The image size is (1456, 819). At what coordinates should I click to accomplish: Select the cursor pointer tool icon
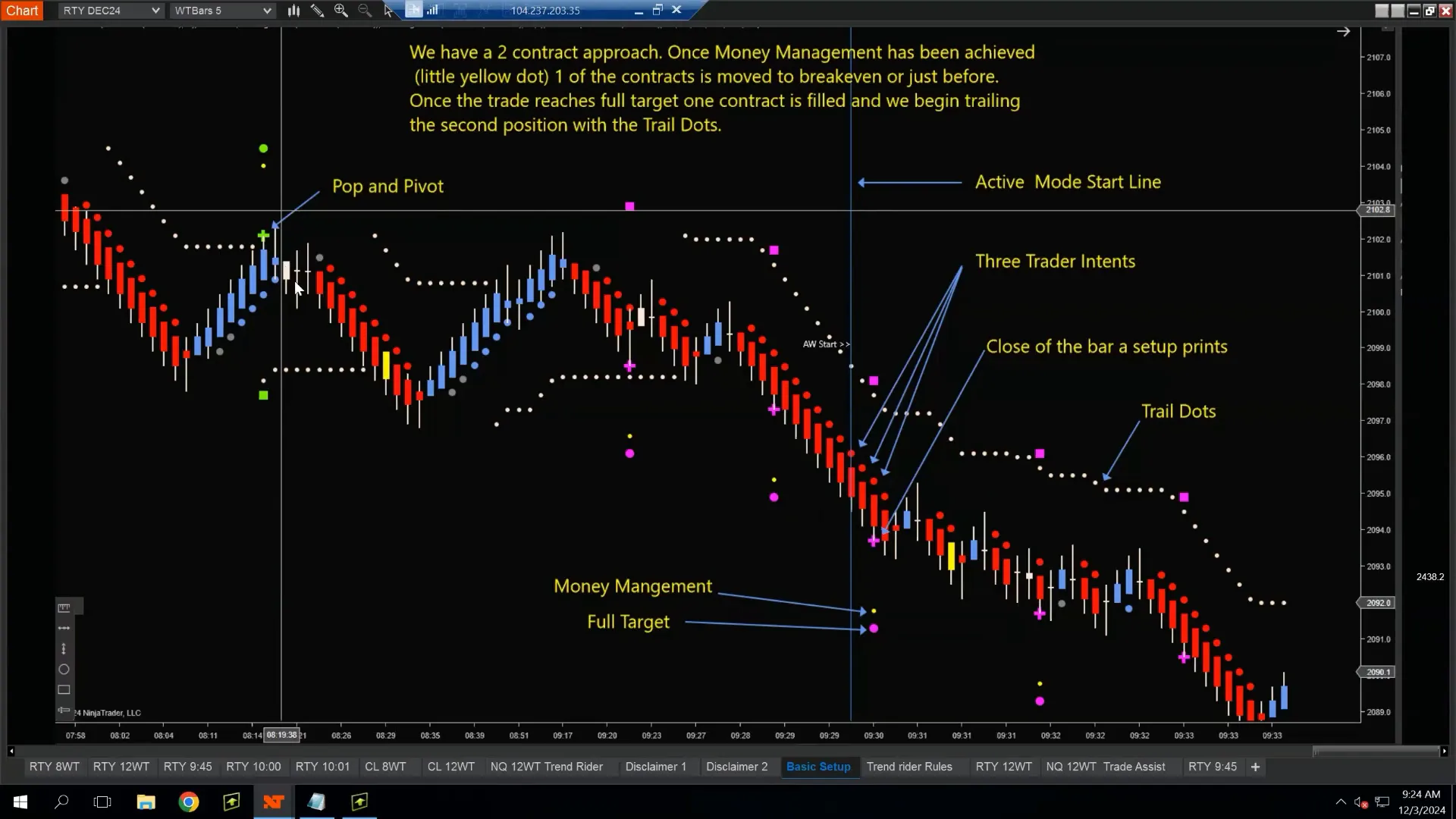click(388, 11)
